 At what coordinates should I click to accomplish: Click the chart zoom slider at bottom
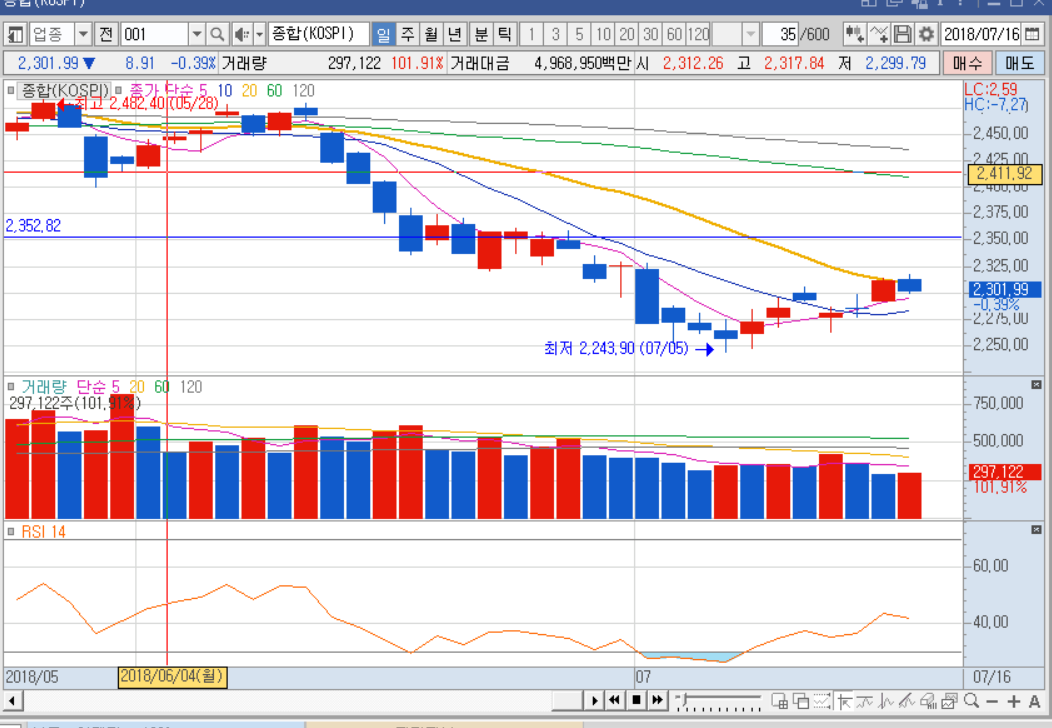718,701
